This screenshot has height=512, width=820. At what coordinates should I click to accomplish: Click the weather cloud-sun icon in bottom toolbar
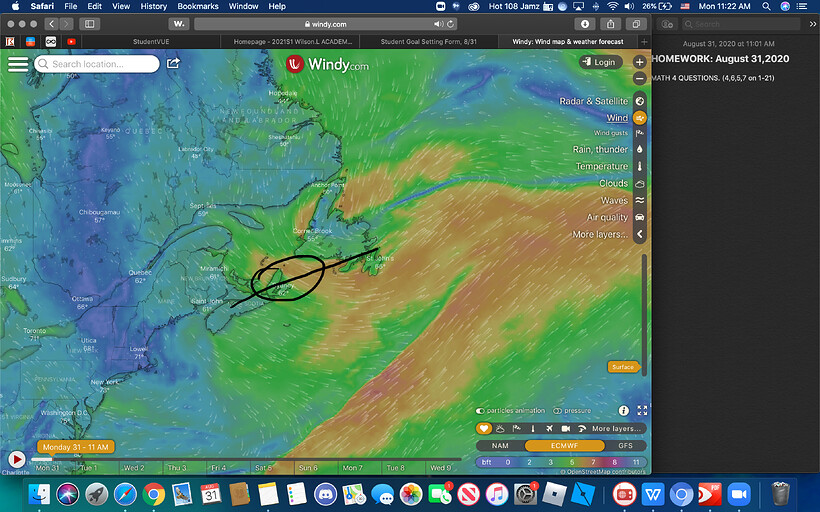pos(500,428)
